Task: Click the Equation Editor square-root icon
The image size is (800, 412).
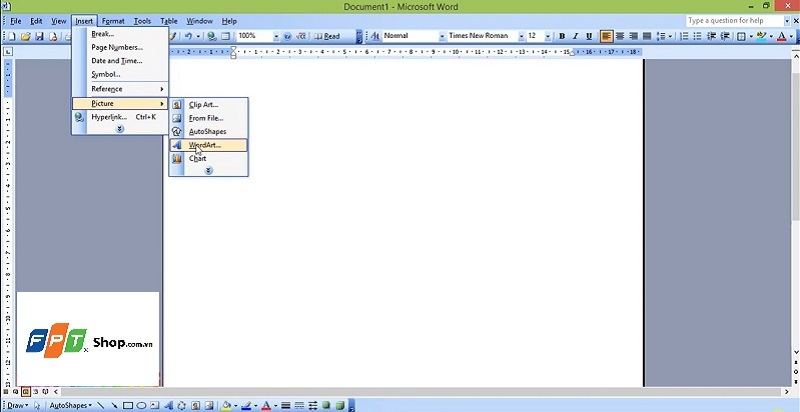Action: point(301,36)
